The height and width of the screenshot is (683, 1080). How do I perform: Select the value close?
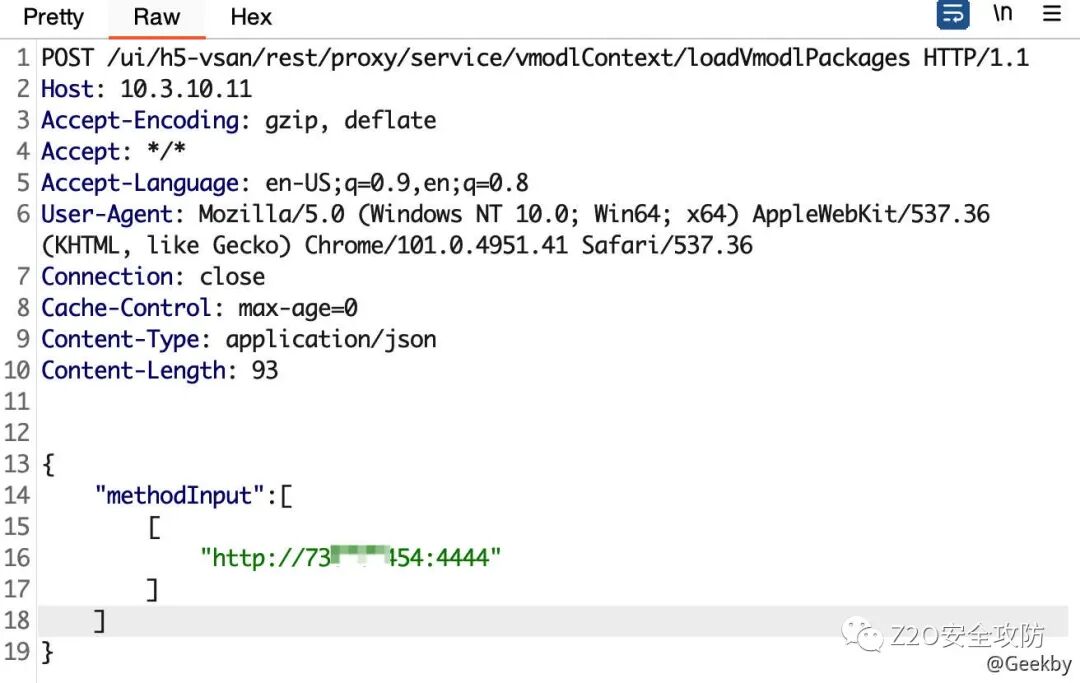click(x=232, y=277)
